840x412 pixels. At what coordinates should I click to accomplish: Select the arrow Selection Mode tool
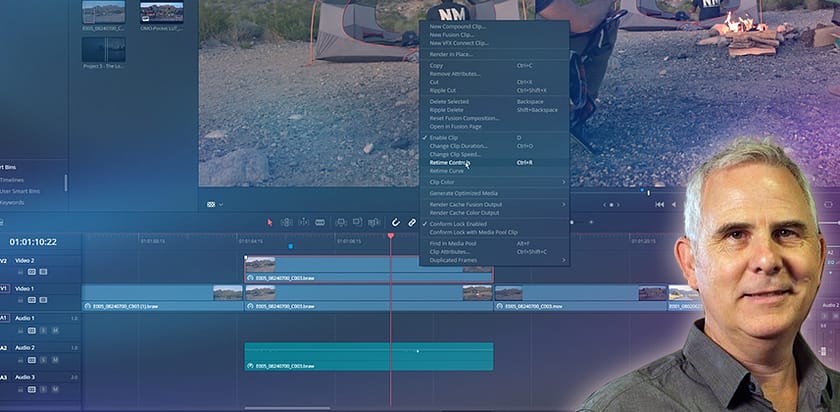pyautogui.click(x=270, y=222)
